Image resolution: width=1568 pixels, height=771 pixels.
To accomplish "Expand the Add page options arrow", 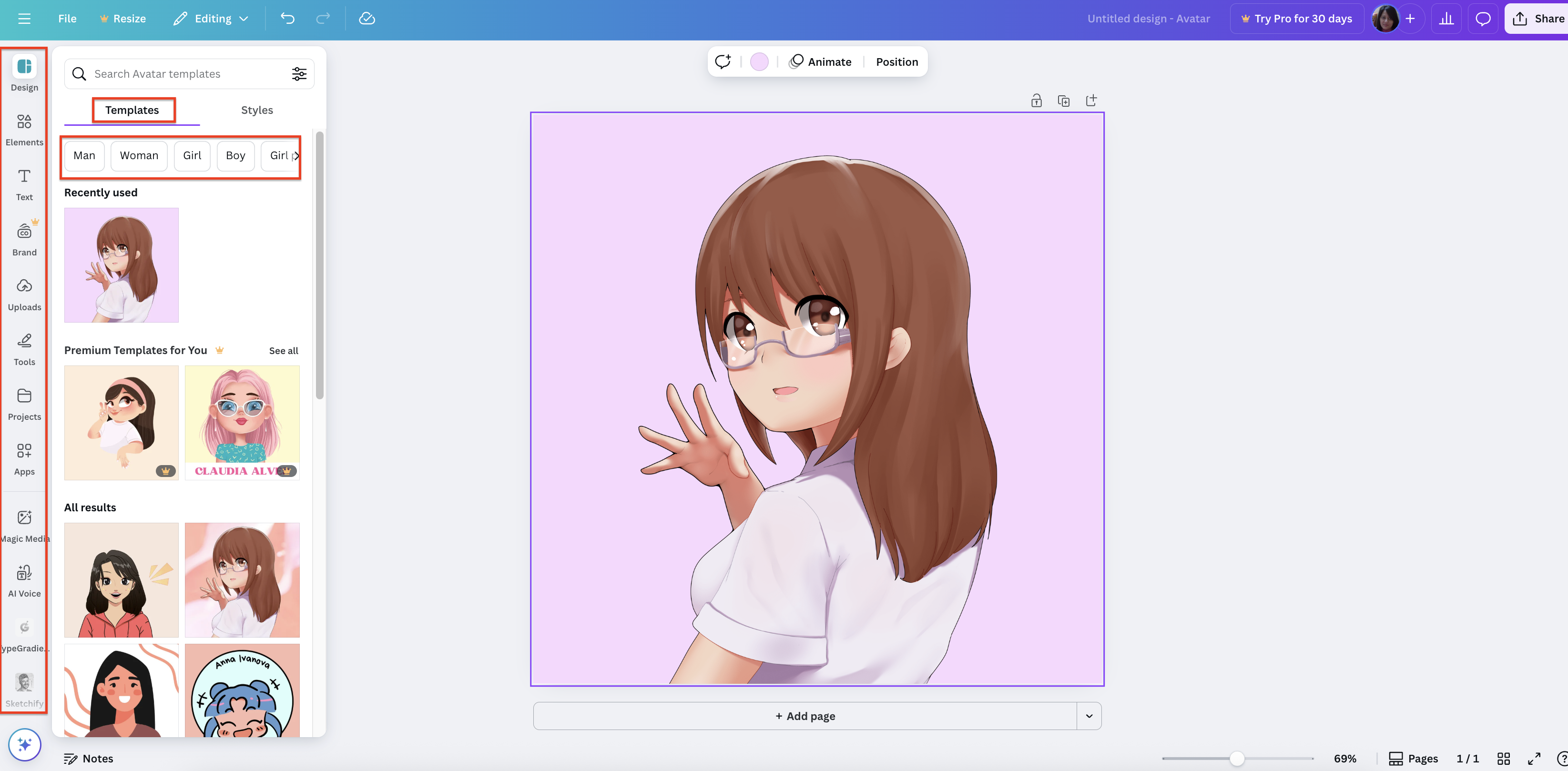I will pos(1089,716).
